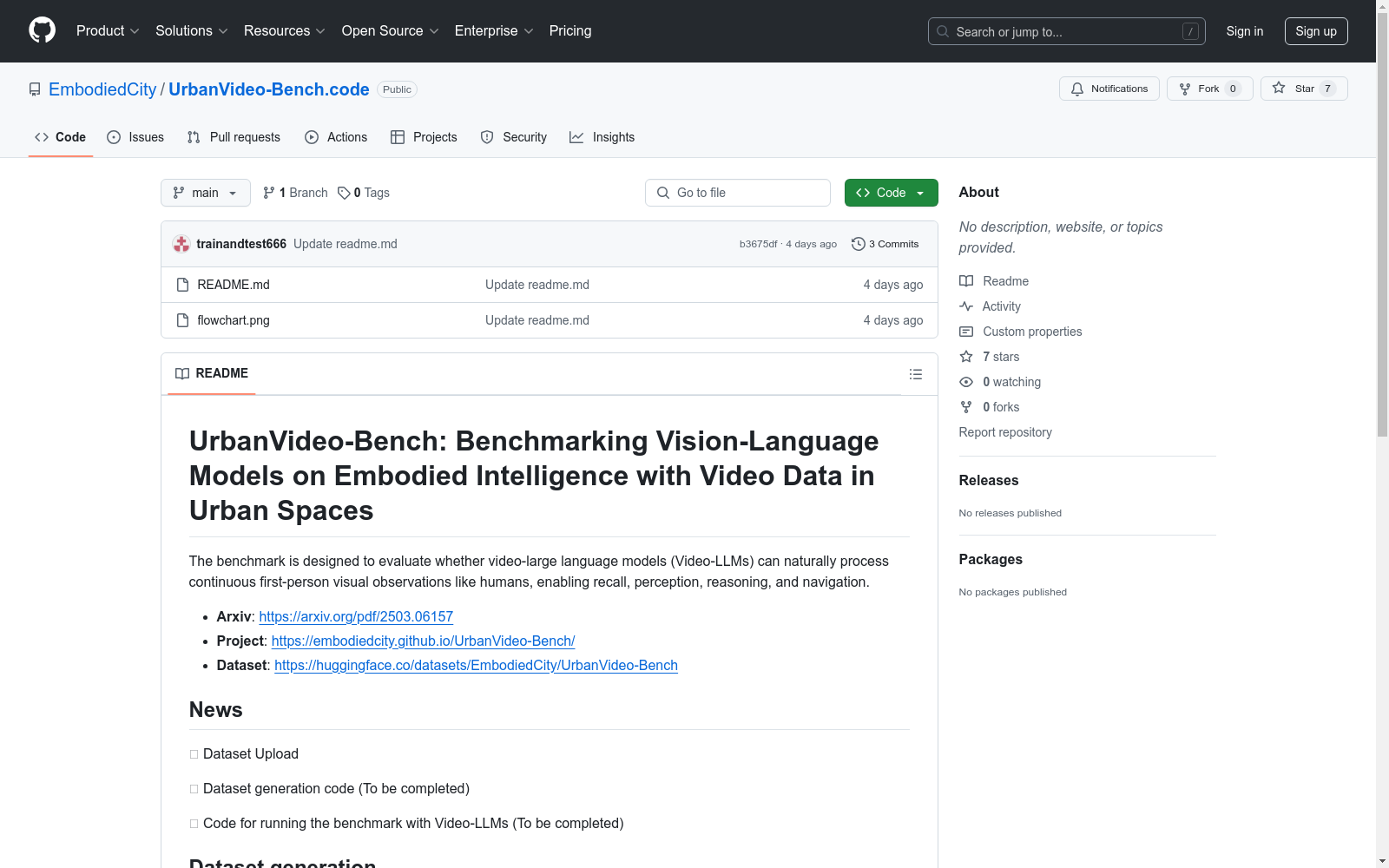The height and width of the screenshot is (868, 1389).
Task: Click the Readme book icon in About
Action: click(966, 281)
